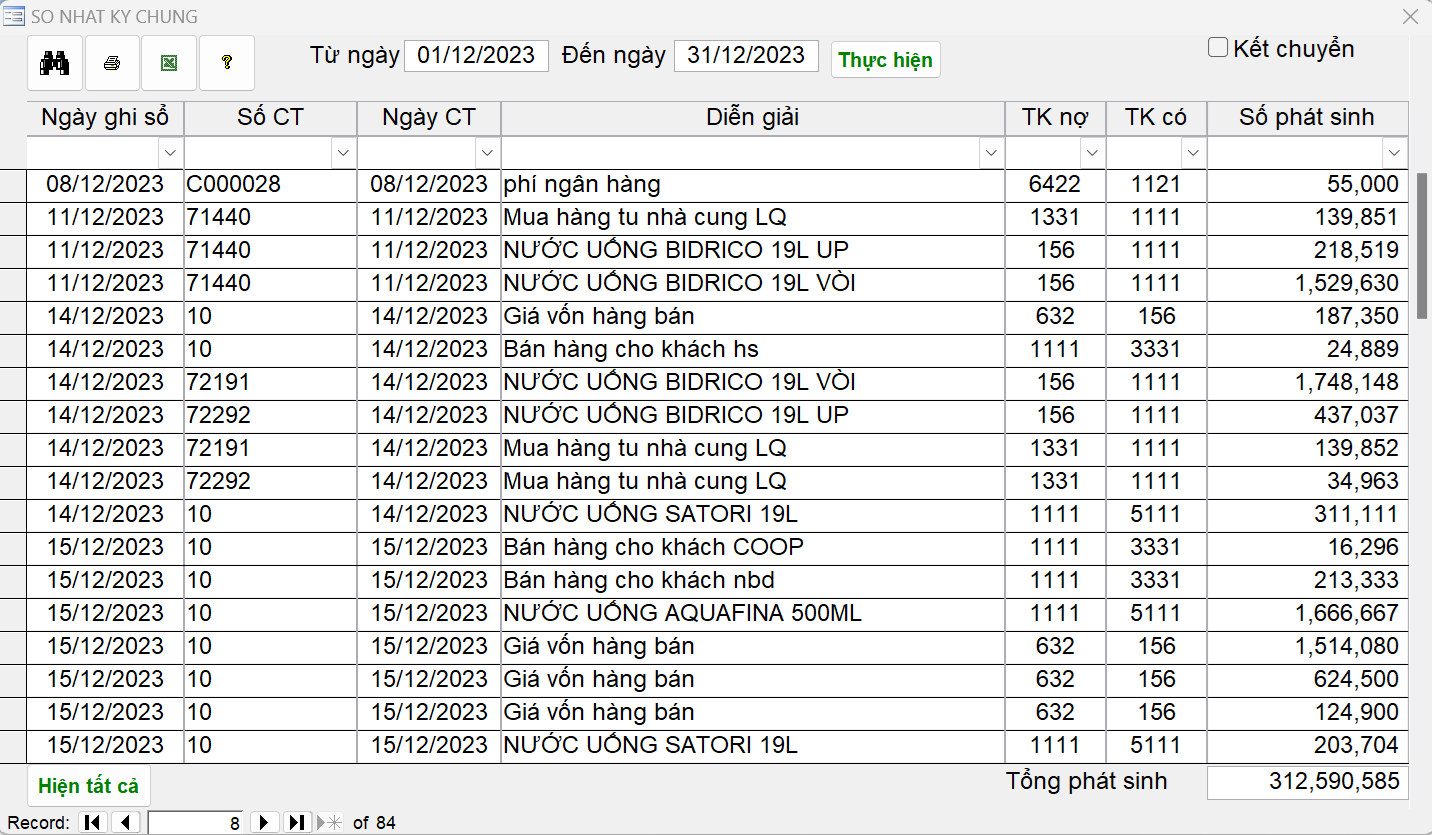1432x835 pixels.
Task: Expand the TK nợ filter dropdown
Action: coord(1092,153)
